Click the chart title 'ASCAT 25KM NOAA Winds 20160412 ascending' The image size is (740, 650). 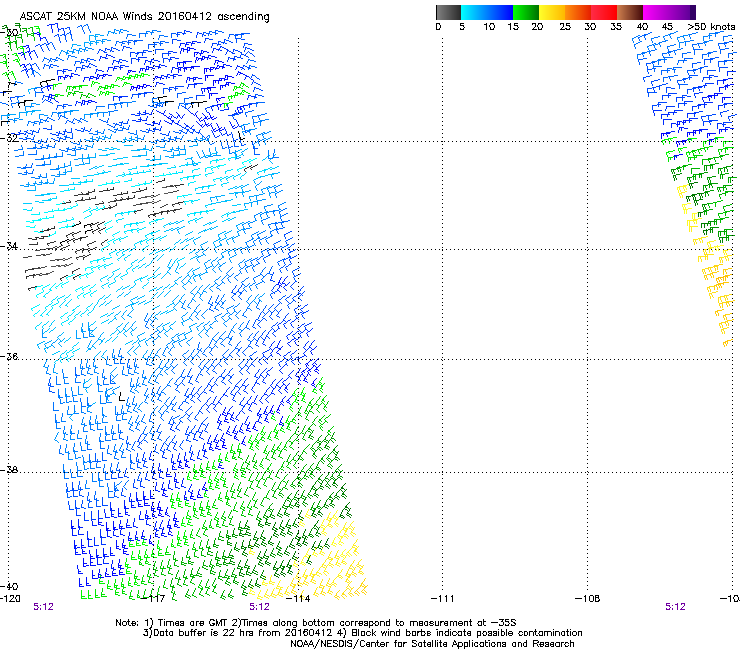(x=144, y=17)
